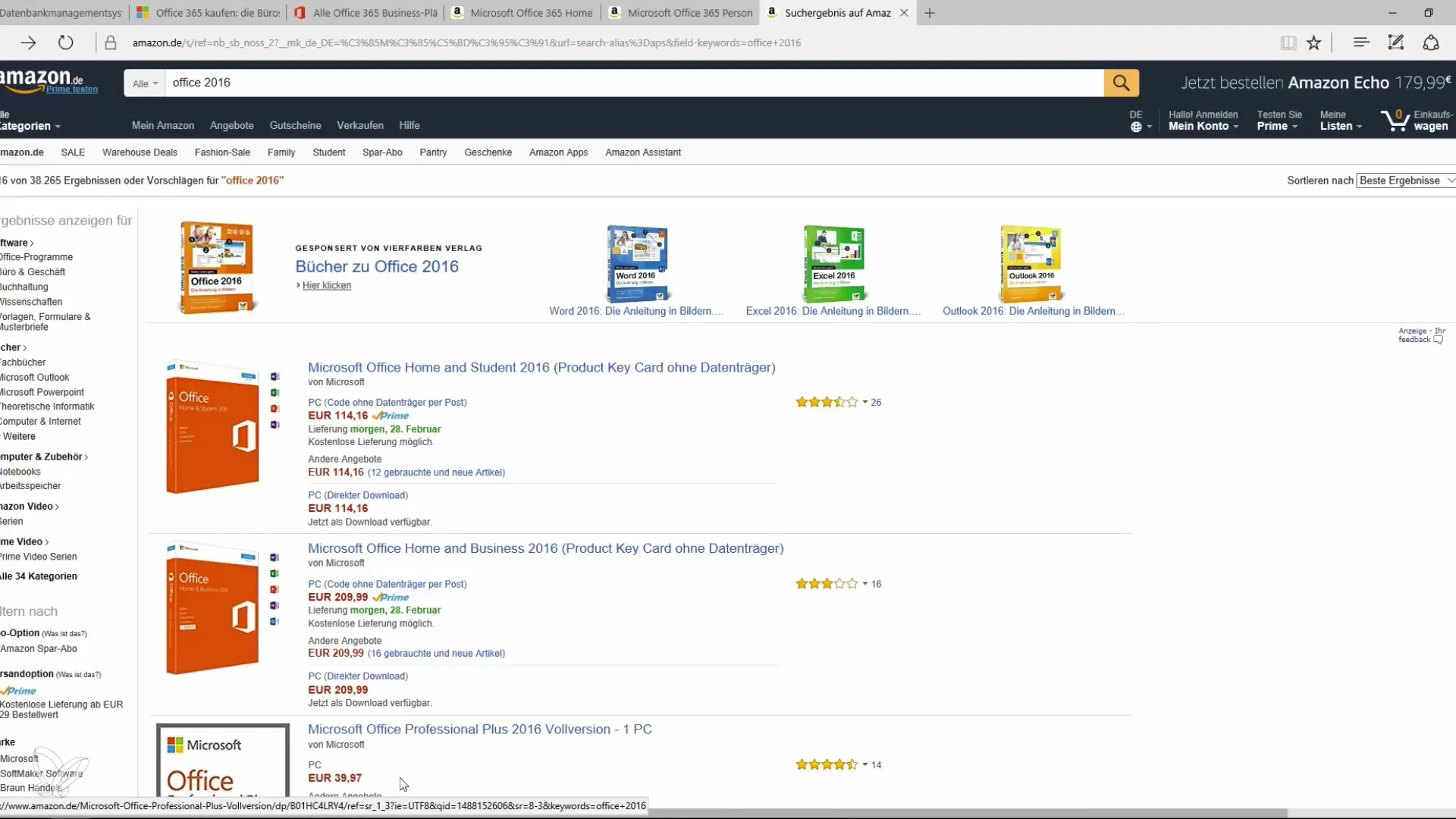
Task: Click Home and Business star rating
Action: (x=827, y=584)
